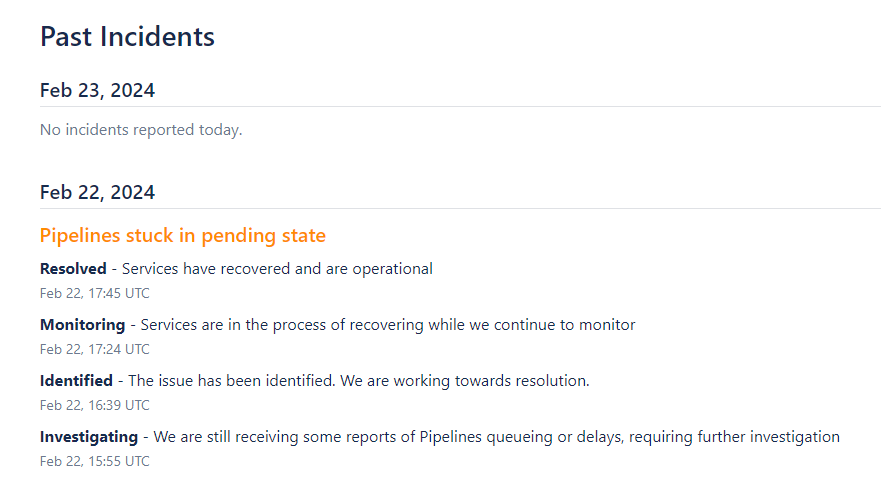The height and width of the screenshot is (484, 881).
Task: Select the Feb 22, 2024 date heading
Action: pyautogui.click(x=97, y=193)
